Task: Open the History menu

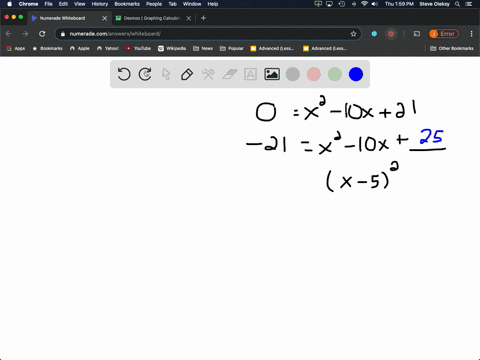Action: [x=100, y=4]
